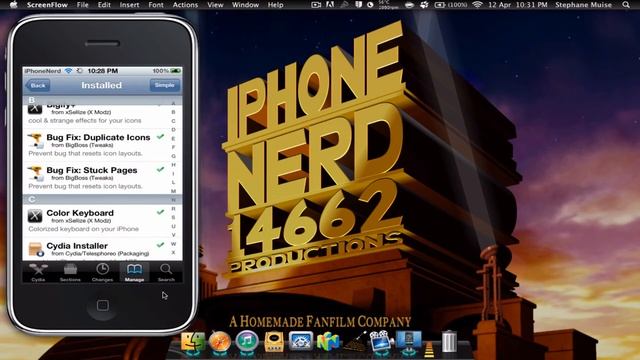The width and height of the screenshot is (640, 360).
Task: Tap the Stuck Pages drill icon
Action: (36, 173)
